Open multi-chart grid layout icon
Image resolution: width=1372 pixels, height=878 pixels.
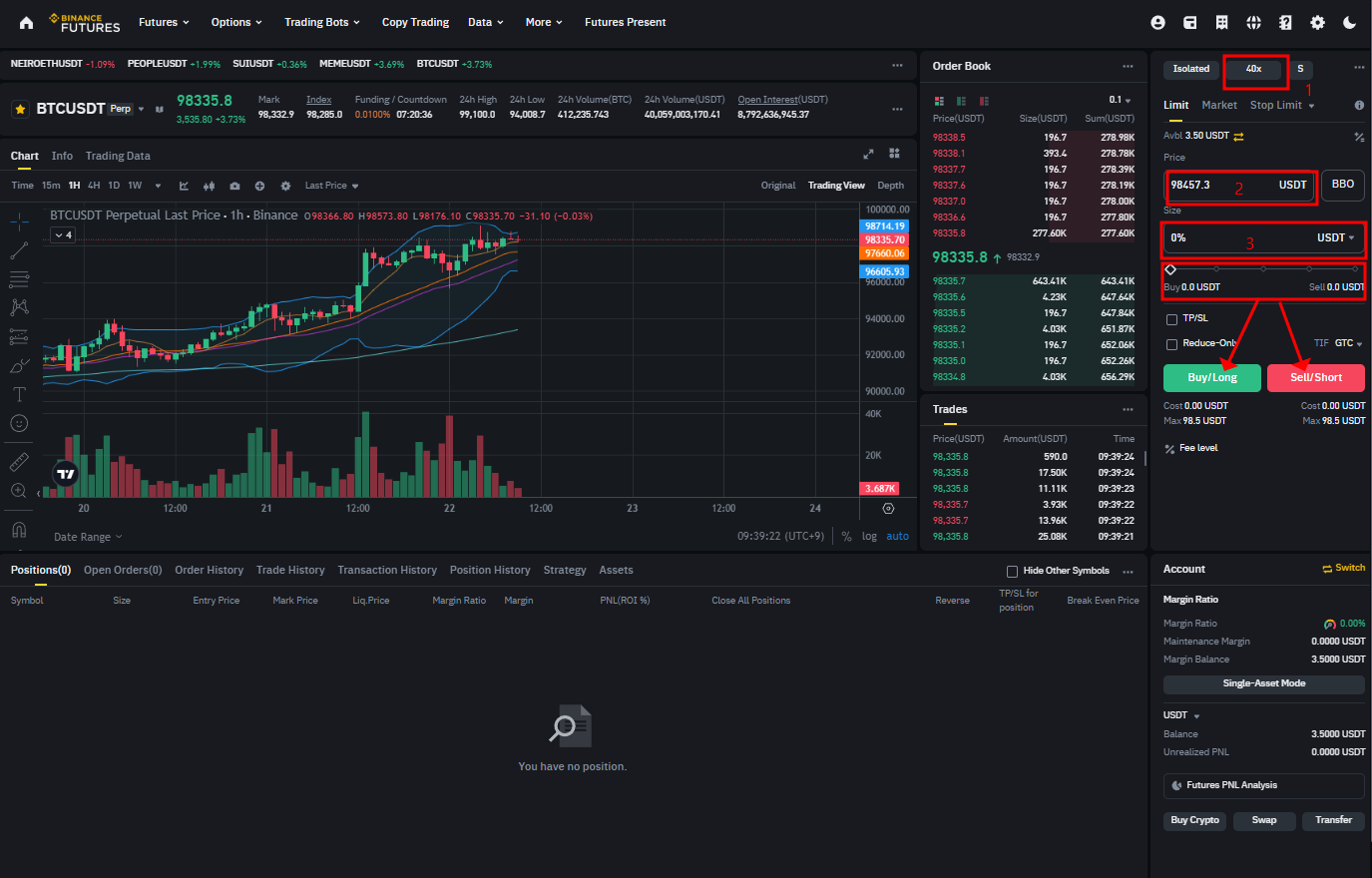[x=894, y=154]
